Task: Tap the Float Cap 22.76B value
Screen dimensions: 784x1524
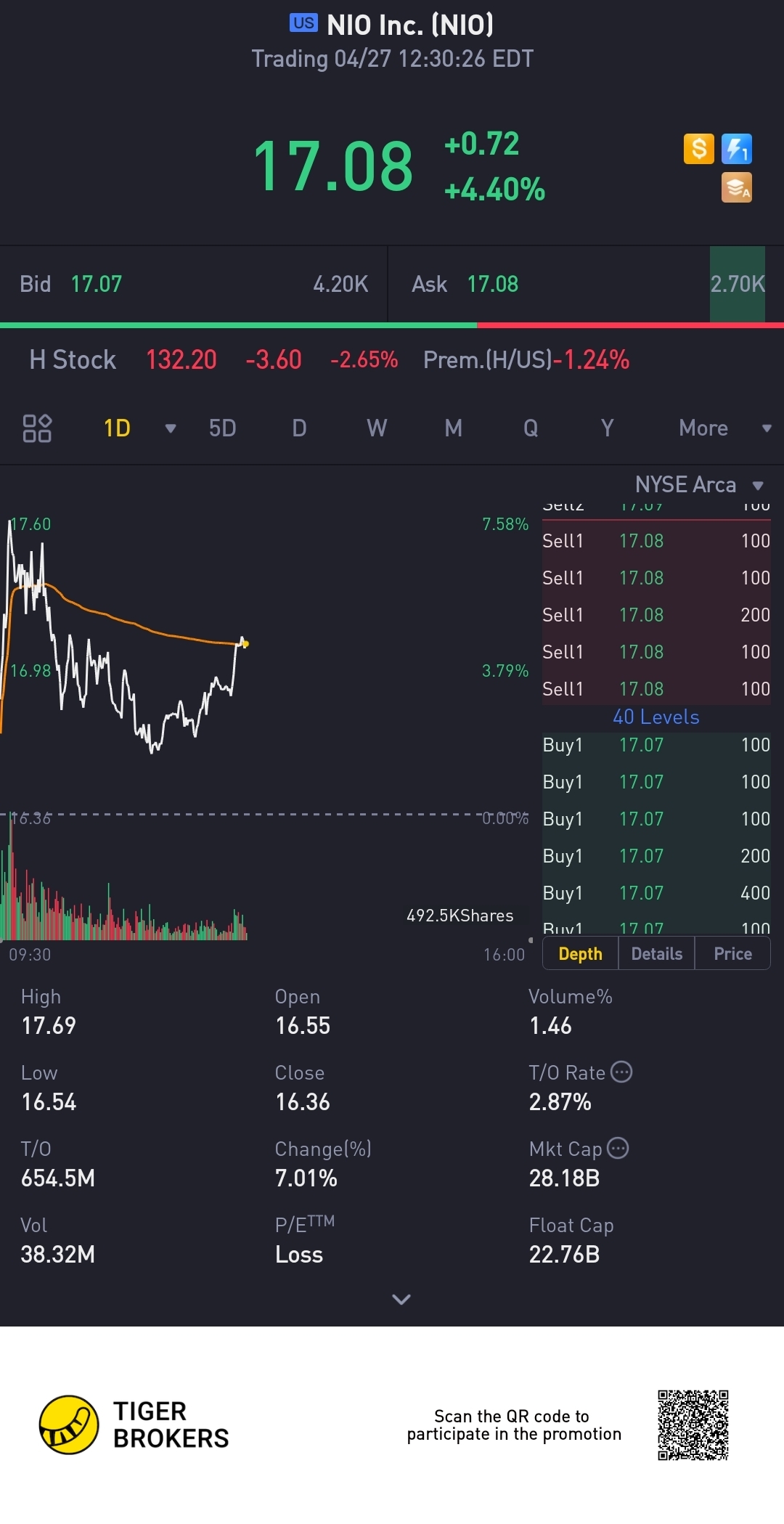Action: pos(564,1254)
